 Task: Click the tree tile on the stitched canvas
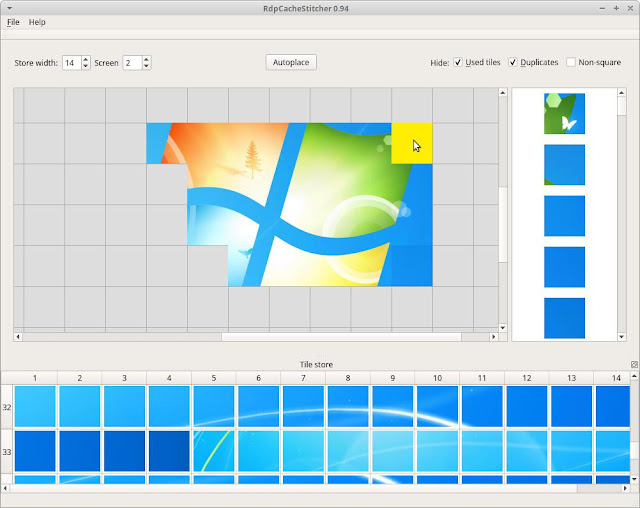[249, 143]
